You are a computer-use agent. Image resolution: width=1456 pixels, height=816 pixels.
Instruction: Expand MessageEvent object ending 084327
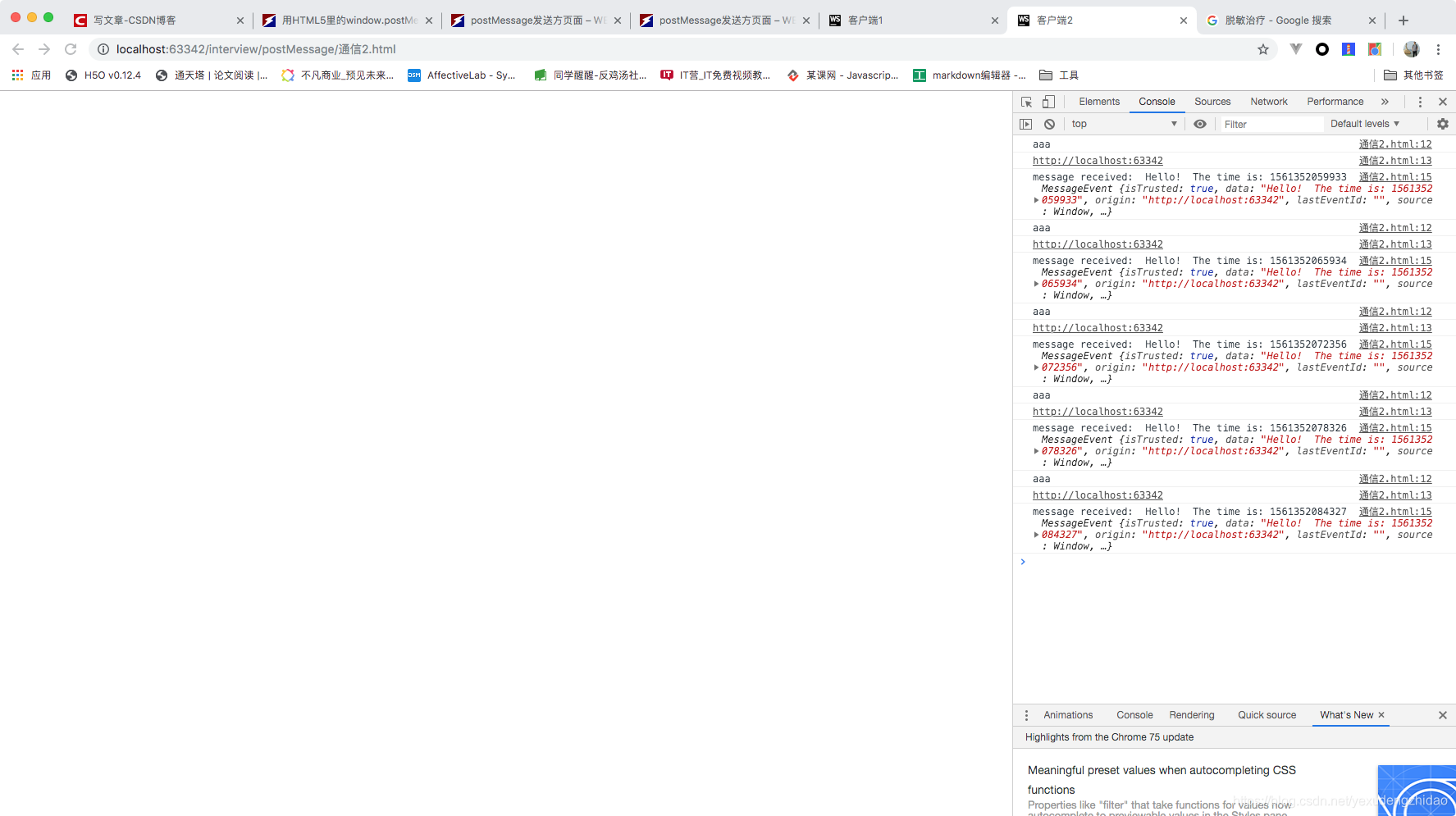(x=1037, y=535)
